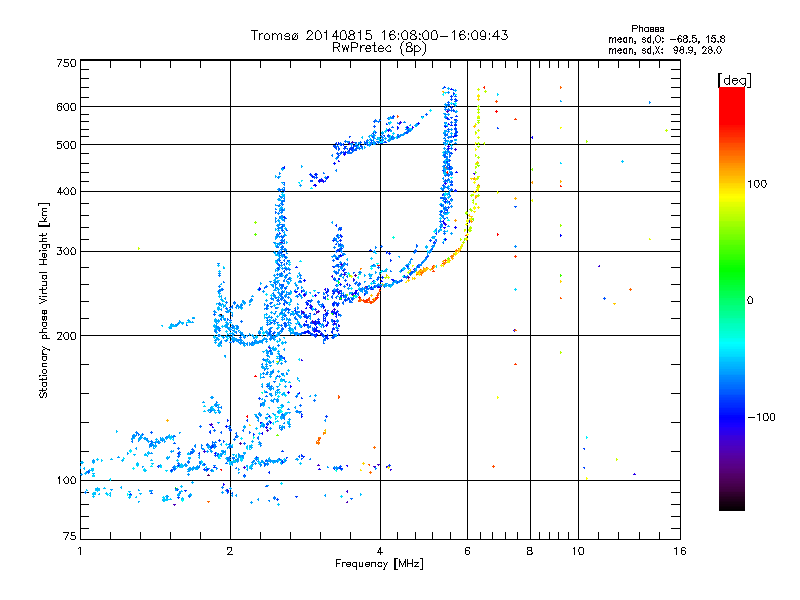Click the y-axis tick label '200'
This screenshot has height=600, width=800.
[66, 336]
